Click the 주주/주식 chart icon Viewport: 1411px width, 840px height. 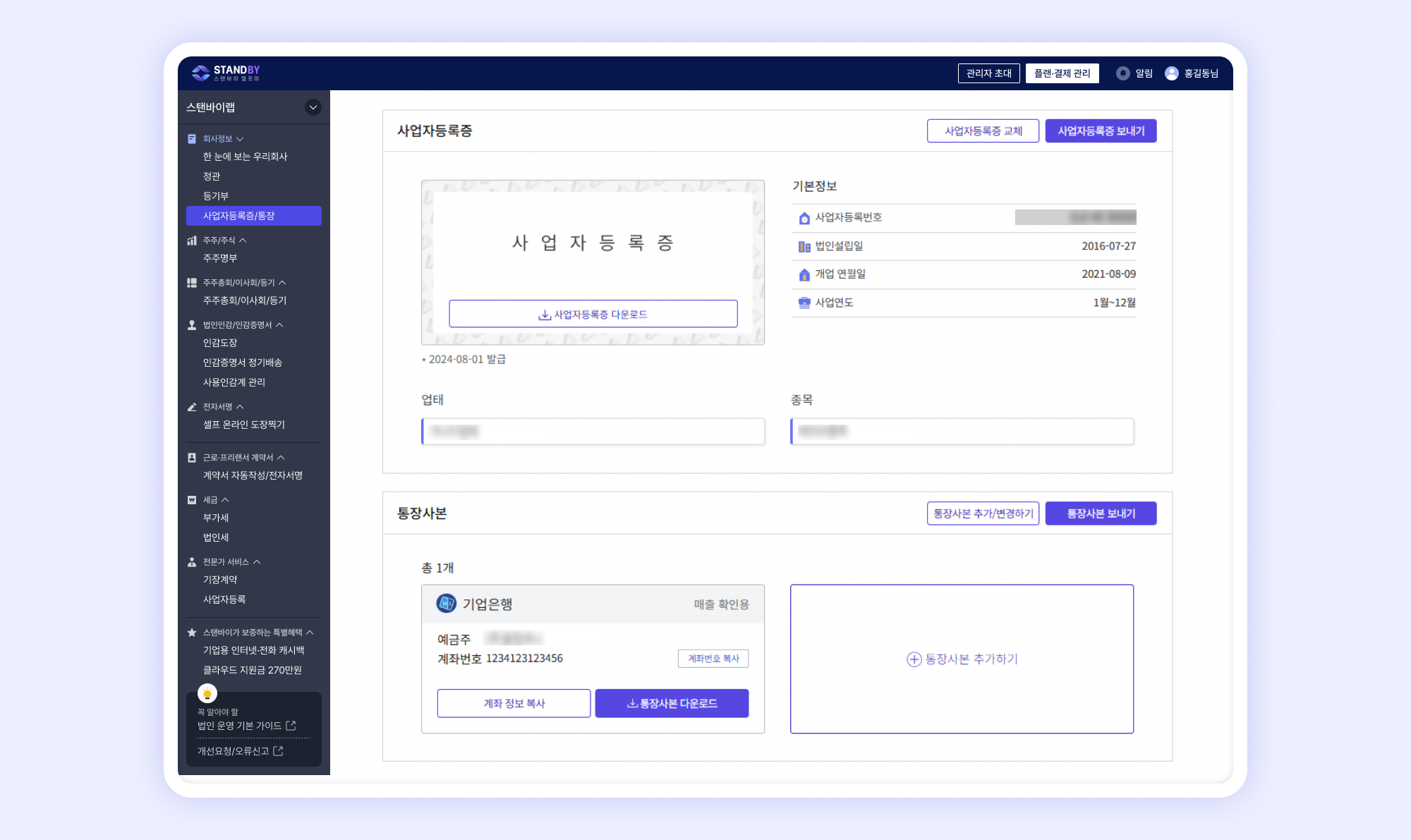tap(192, 241)
